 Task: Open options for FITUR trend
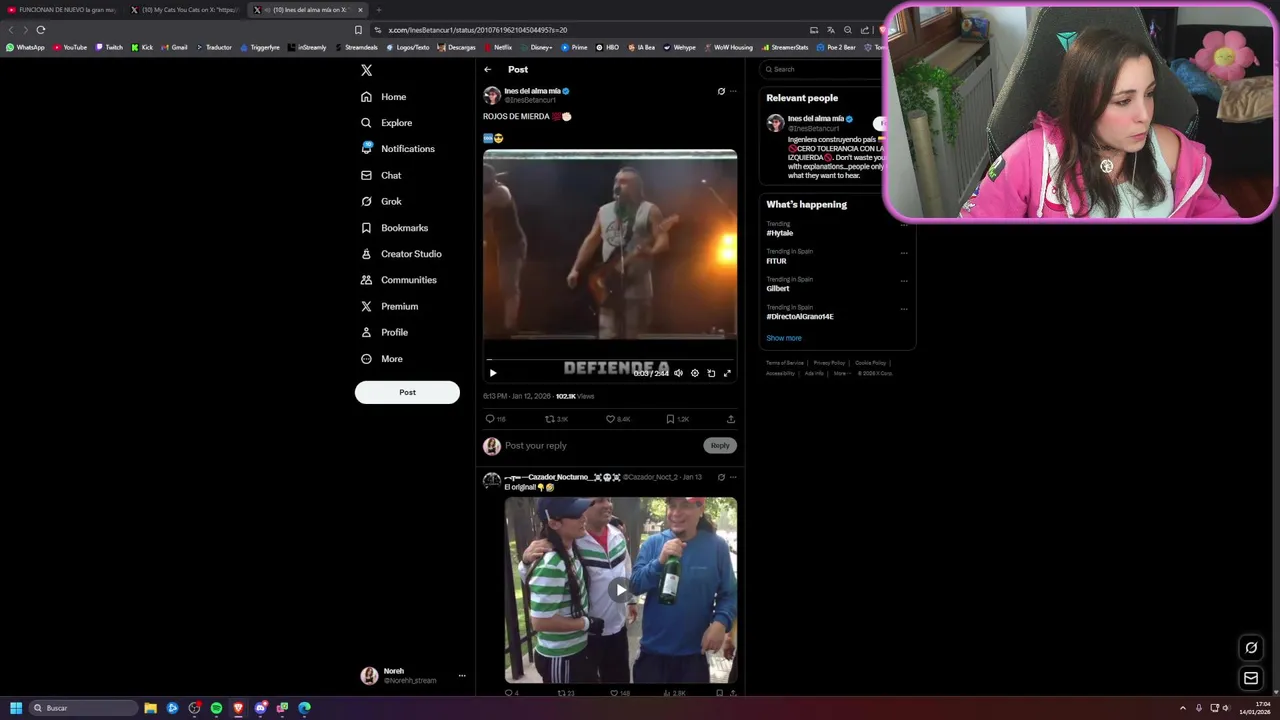(904, 252)
